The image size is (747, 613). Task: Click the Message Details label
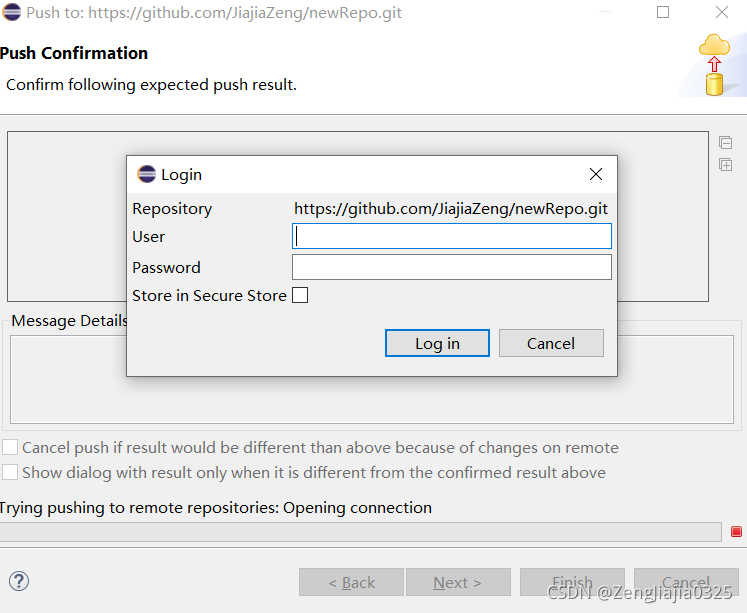click(70, 321)
